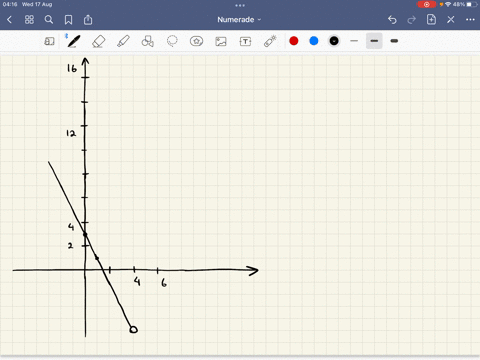480x360 pixels.
Task: Select the Shapes tool
Action: 148,41
